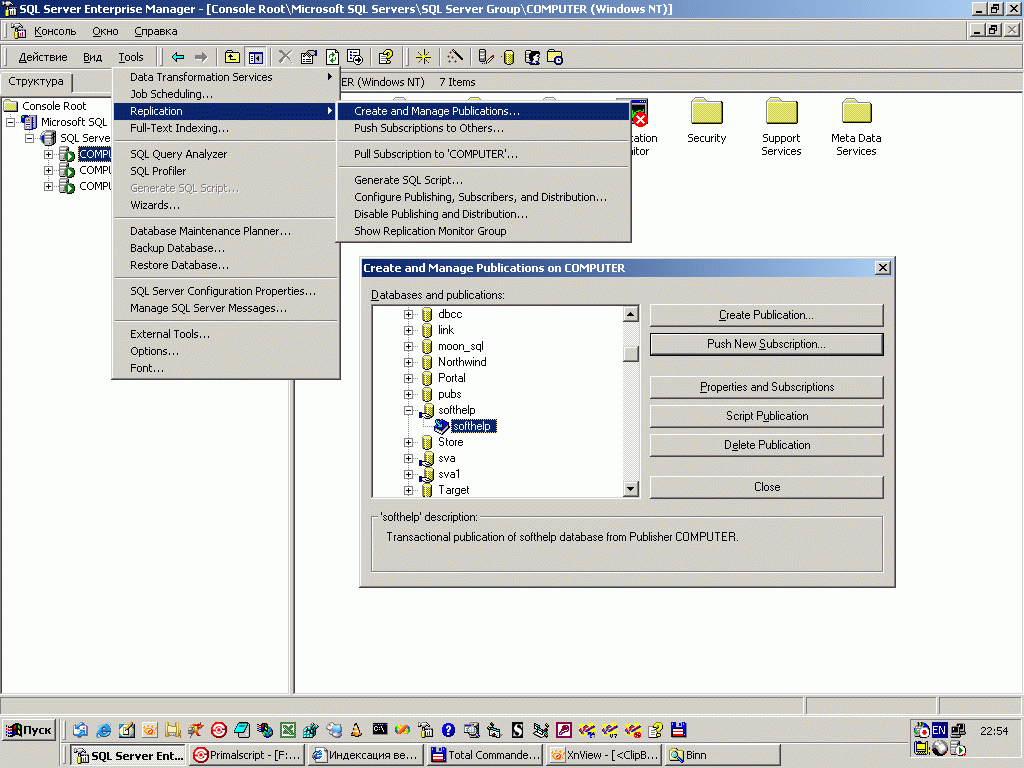Open the Security folder icon
This screenshot has width=1024, height=768.
pyautogui.click(x=707, y=112)
